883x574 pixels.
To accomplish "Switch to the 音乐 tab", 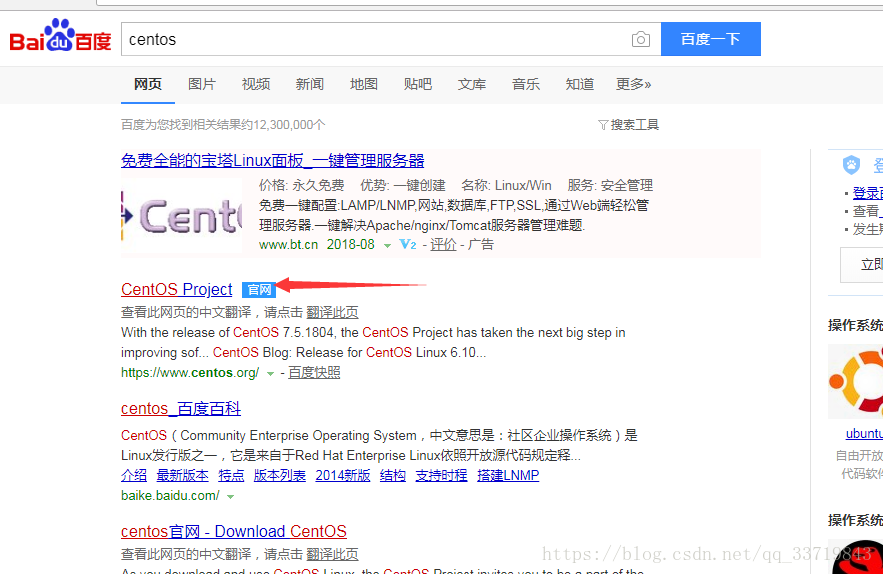I will tap(526, 84).
